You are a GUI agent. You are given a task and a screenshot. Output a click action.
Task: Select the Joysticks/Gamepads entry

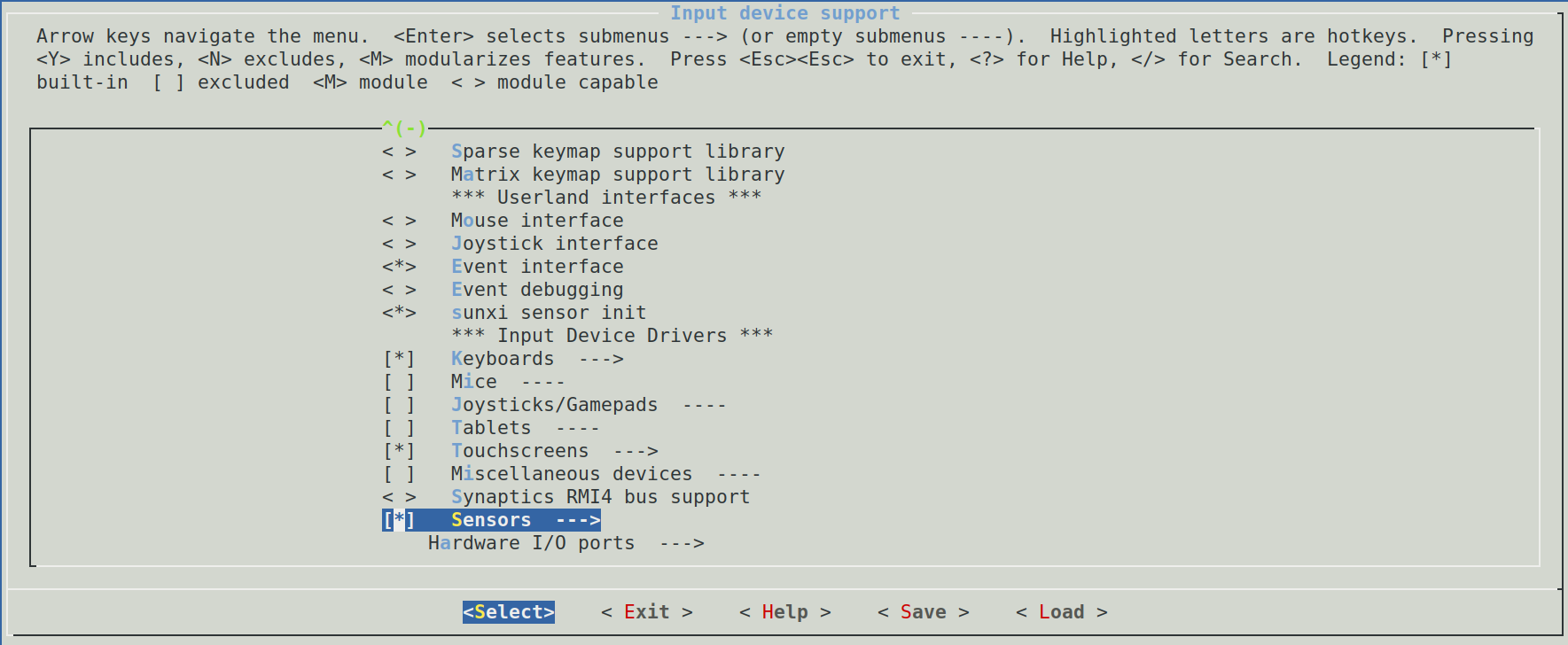[589, 405]
